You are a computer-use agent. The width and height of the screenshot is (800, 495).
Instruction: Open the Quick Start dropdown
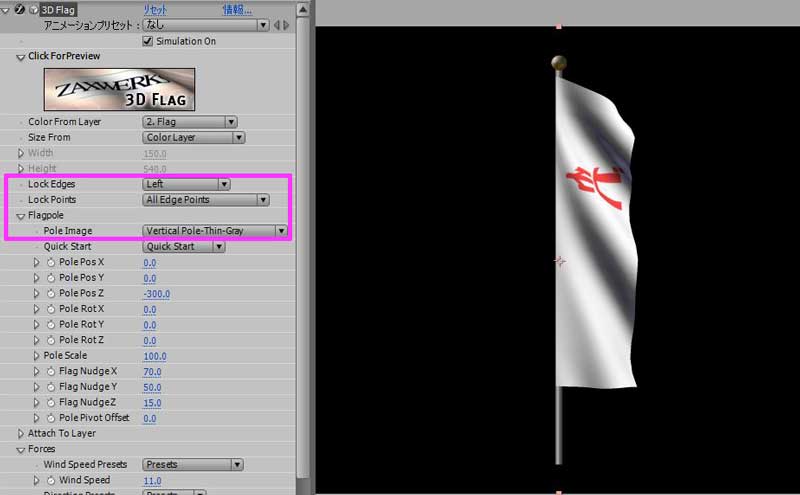click(184, 246)
